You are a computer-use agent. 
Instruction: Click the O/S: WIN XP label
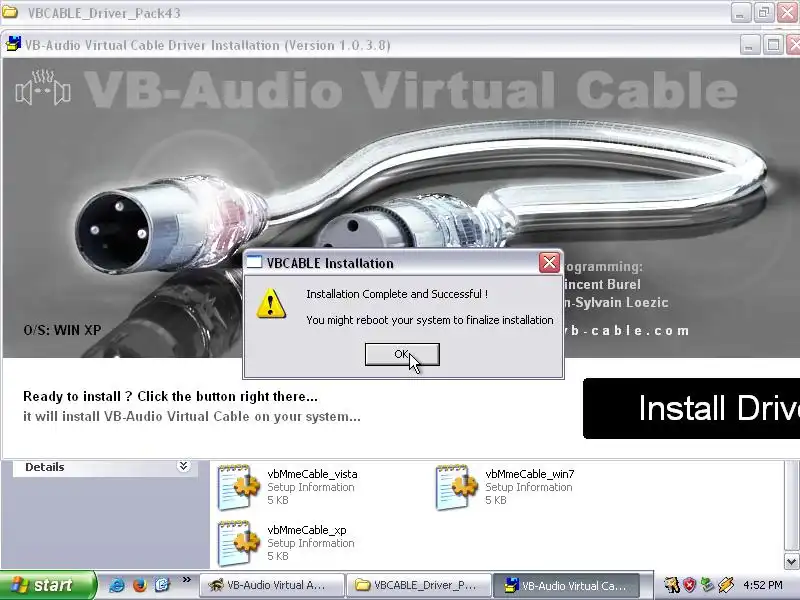(62, 330)
